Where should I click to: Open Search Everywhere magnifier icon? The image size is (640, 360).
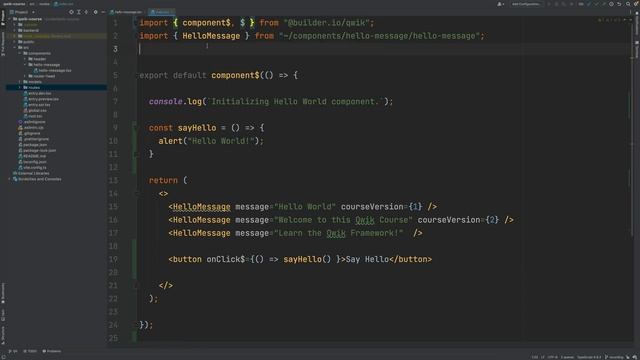[628, 4]
